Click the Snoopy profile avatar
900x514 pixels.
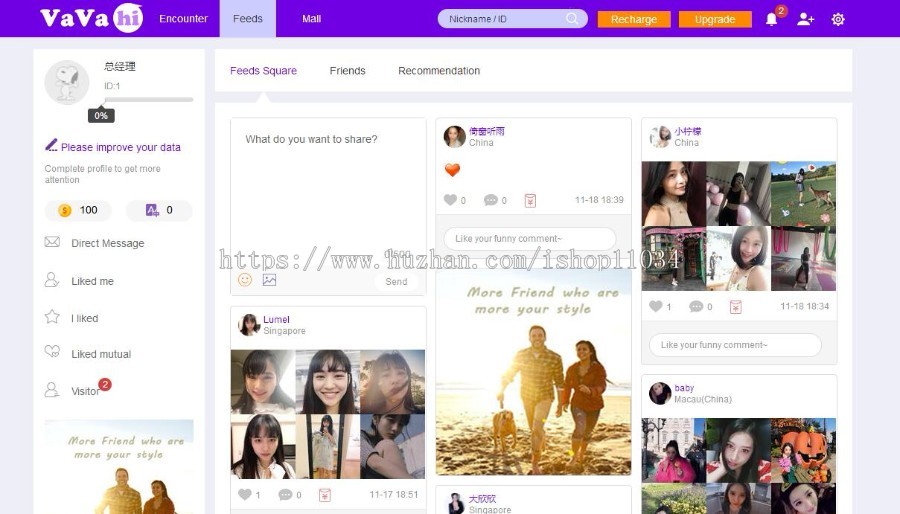67,82
